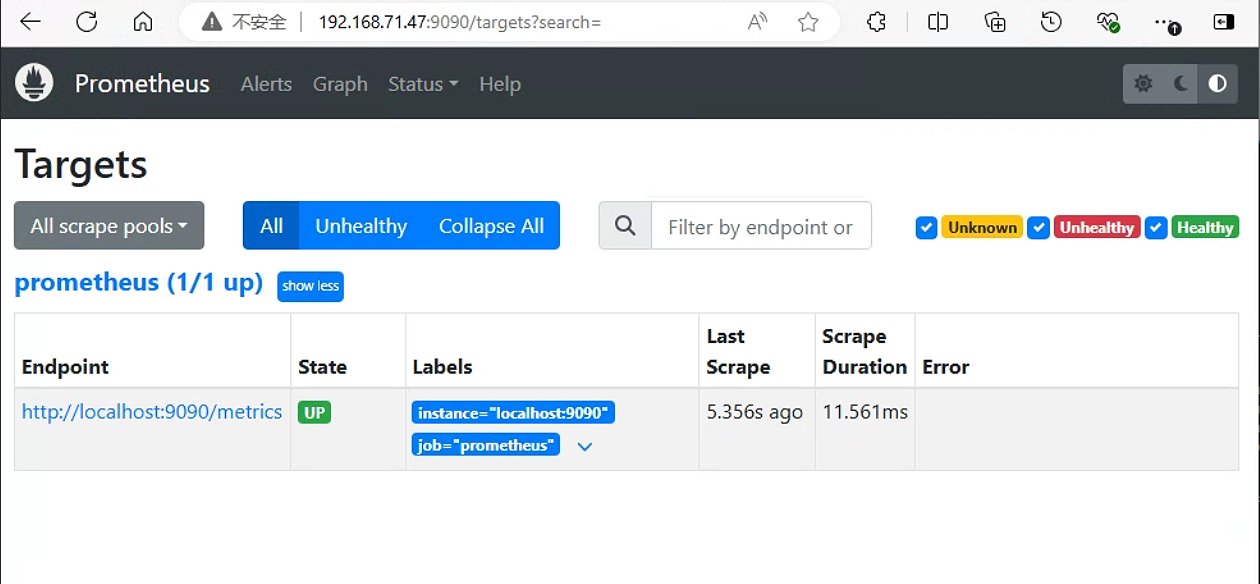This screenshot has width=1260, height=584.
Task: Go to browser home icon
Action: click(x=143, y=22)
